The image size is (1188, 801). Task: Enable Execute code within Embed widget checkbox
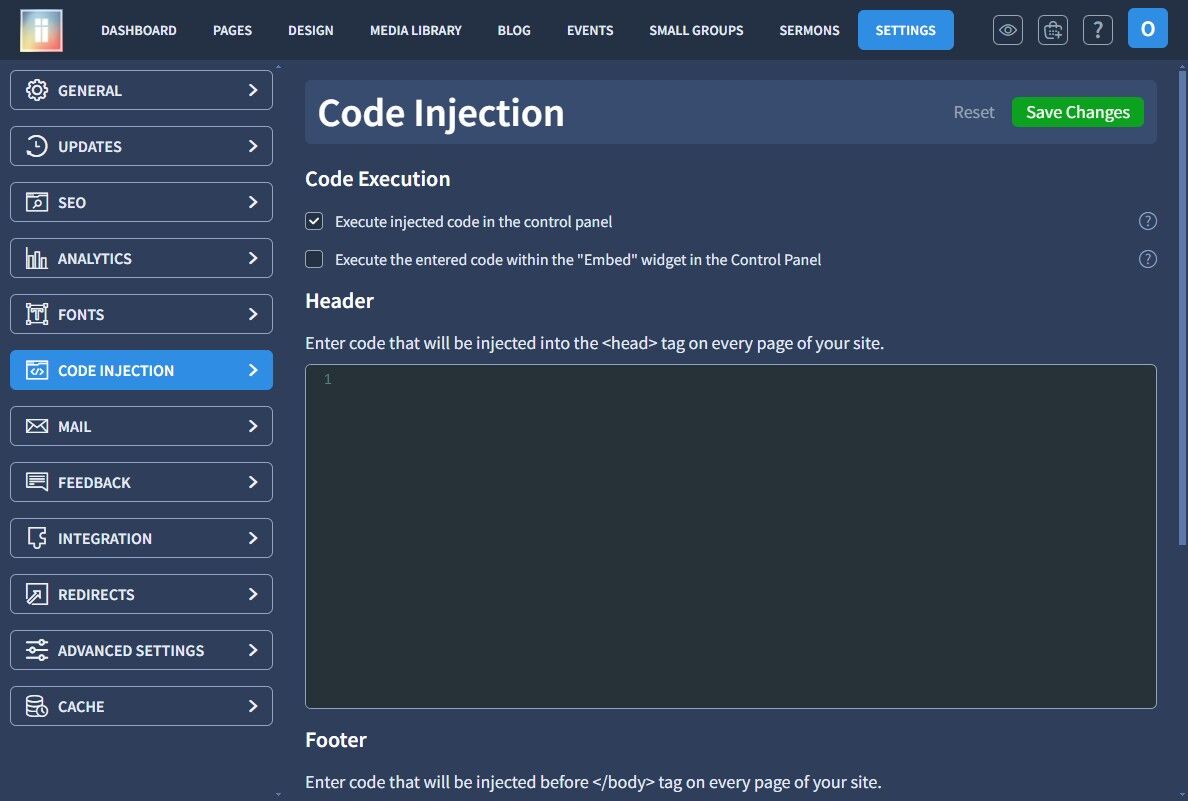[x=314, y=259]
